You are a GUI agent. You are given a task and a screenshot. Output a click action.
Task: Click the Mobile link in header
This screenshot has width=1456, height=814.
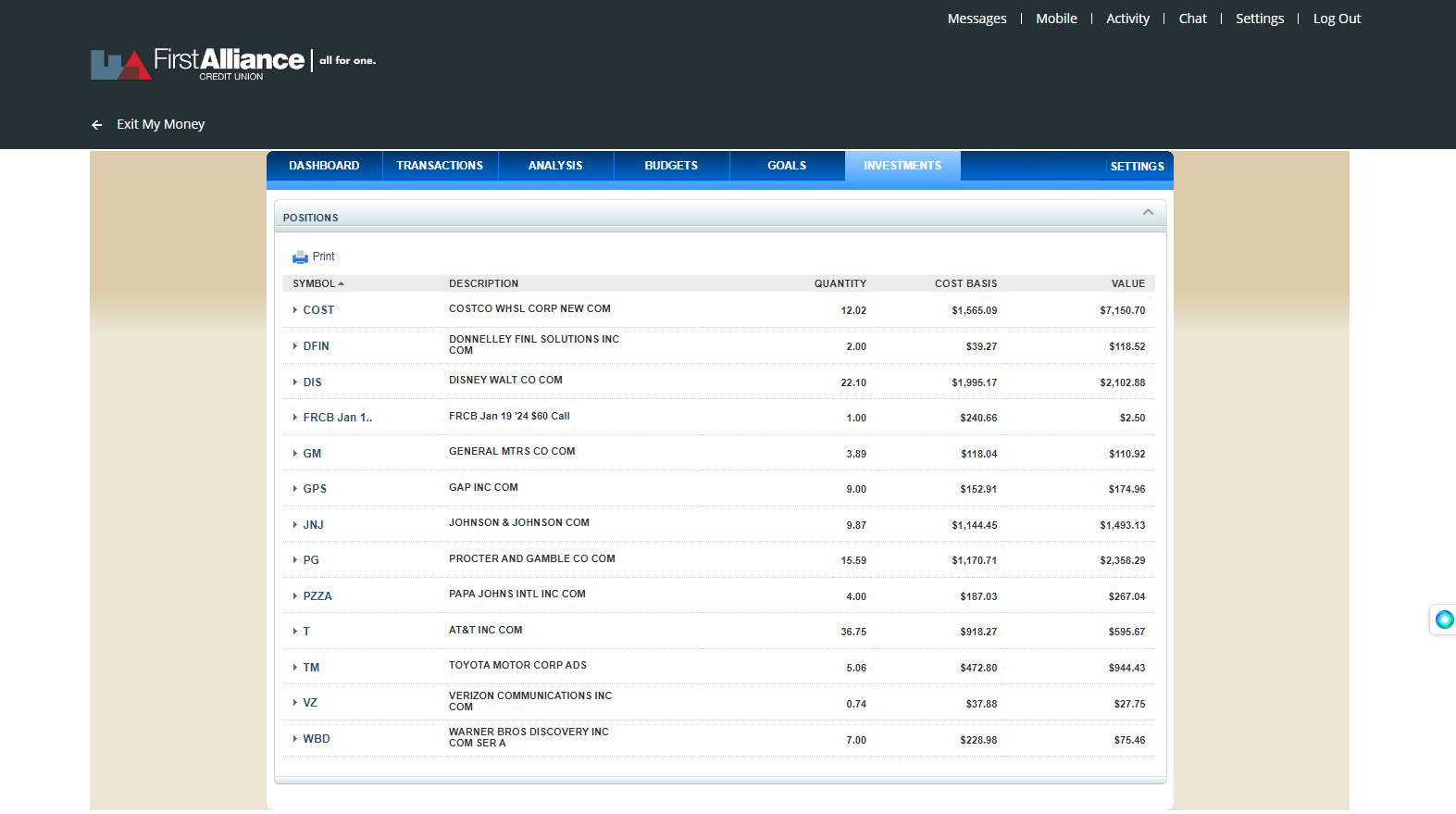(1056, 19)
